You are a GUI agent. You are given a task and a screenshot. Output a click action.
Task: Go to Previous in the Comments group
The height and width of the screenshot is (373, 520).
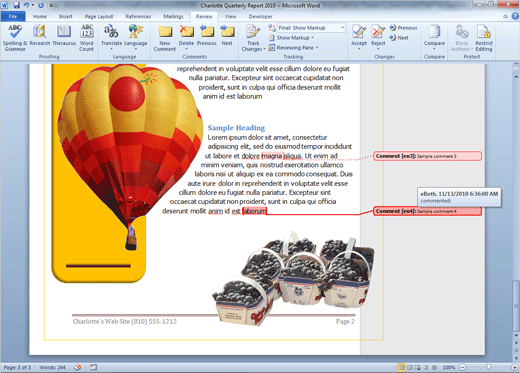coord(207,35)
